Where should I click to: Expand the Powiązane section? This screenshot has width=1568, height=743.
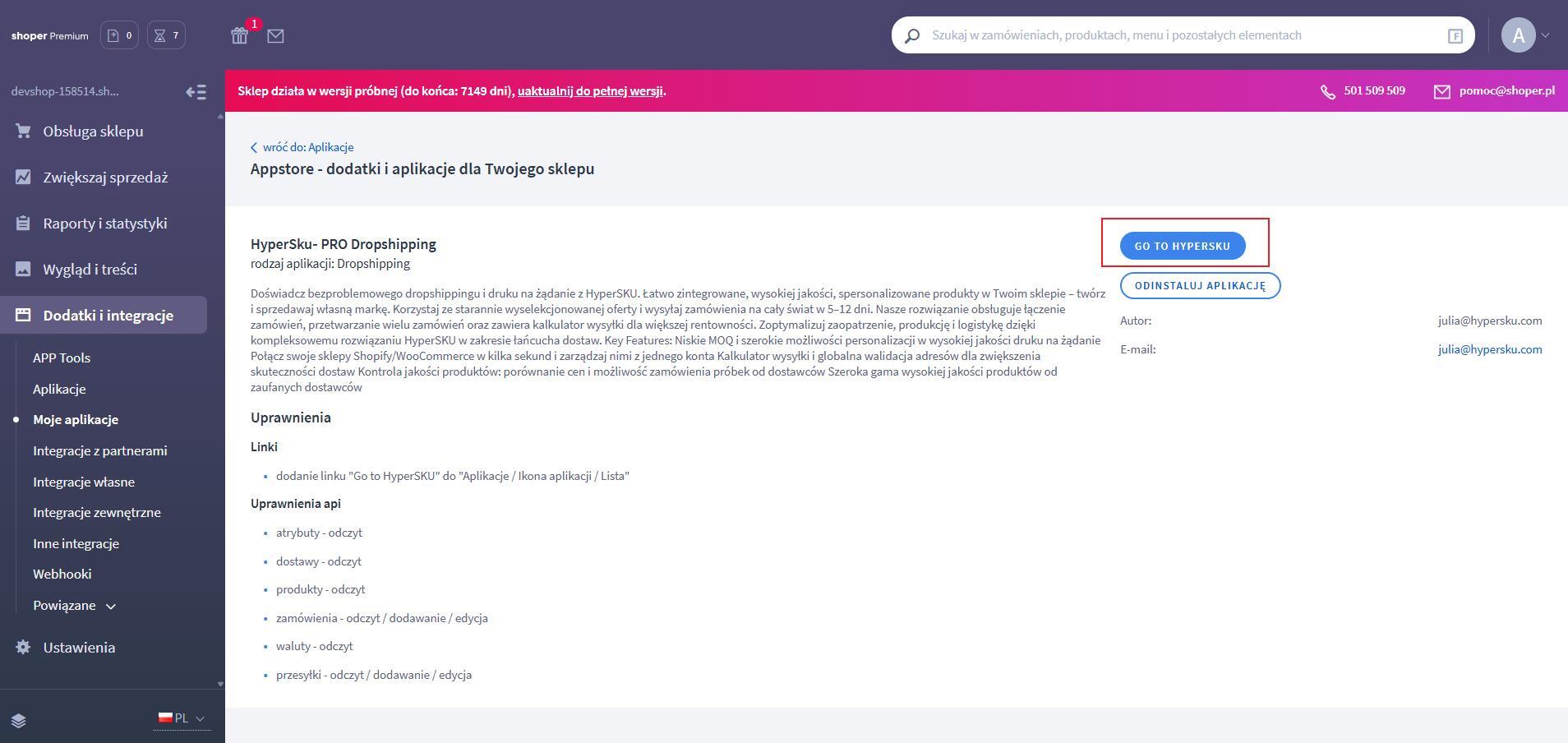coord(74,605)
